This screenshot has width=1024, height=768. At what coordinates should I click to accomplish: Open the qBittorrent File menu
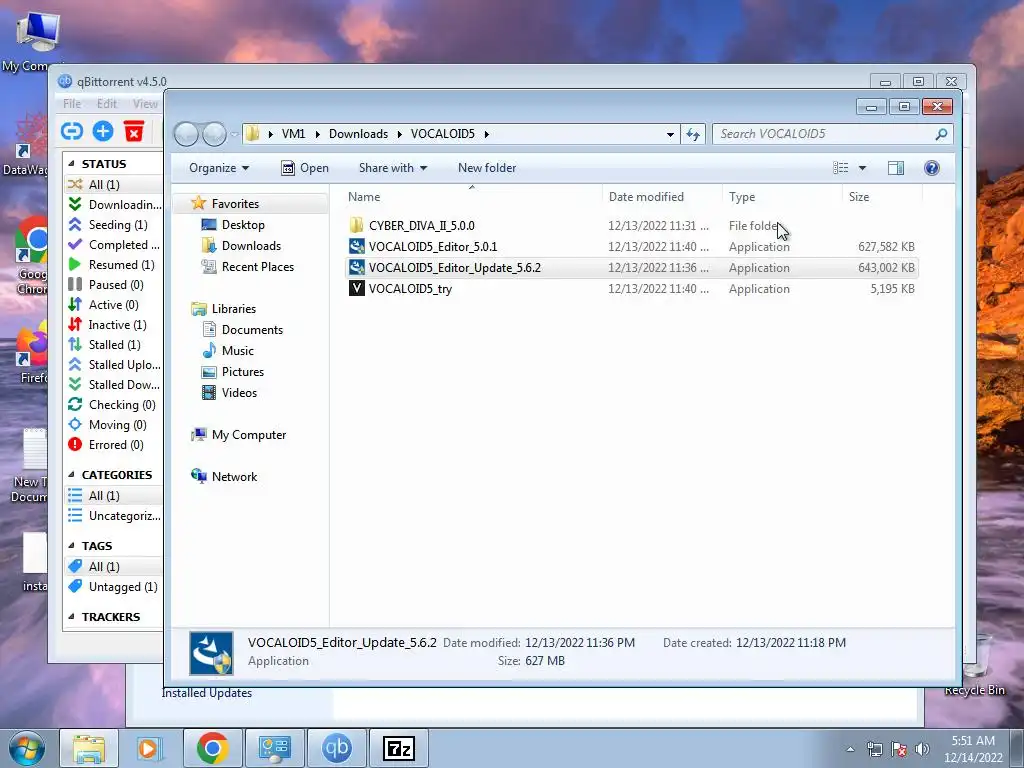(72, 103)
